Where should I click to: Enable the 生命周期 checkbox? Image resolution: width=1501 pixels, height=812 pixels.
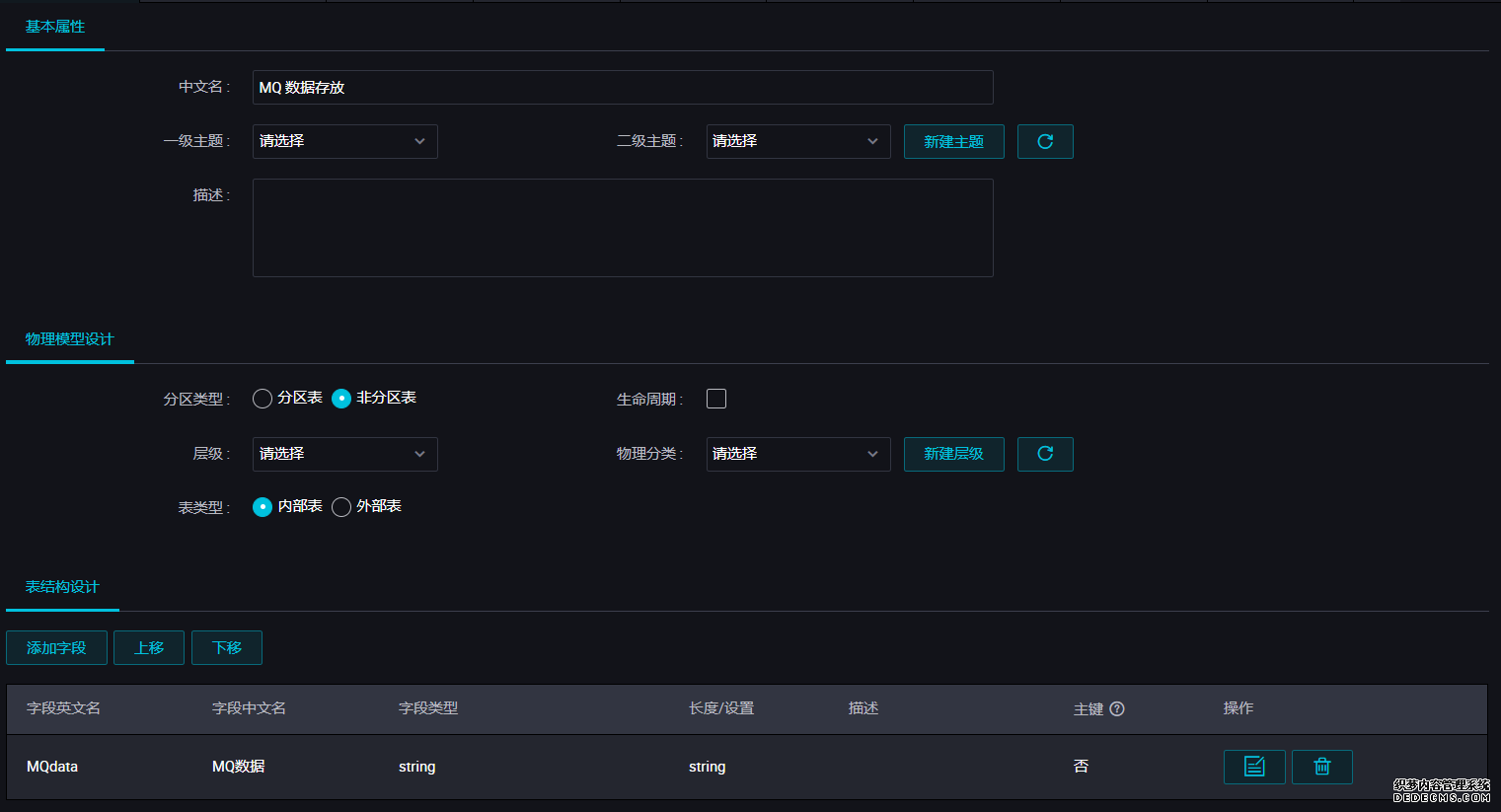click(x=716, y=399)
